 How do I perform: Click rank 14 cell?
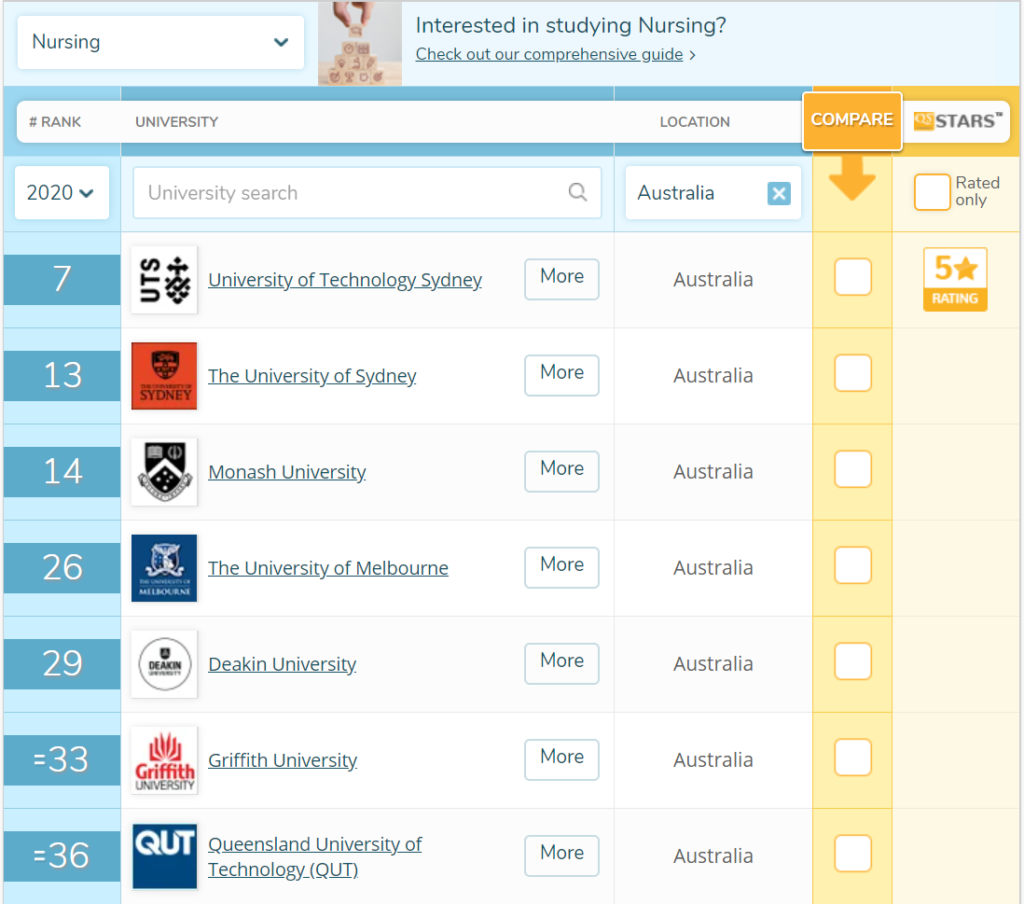pyautogui.click(x=62, y=472)
